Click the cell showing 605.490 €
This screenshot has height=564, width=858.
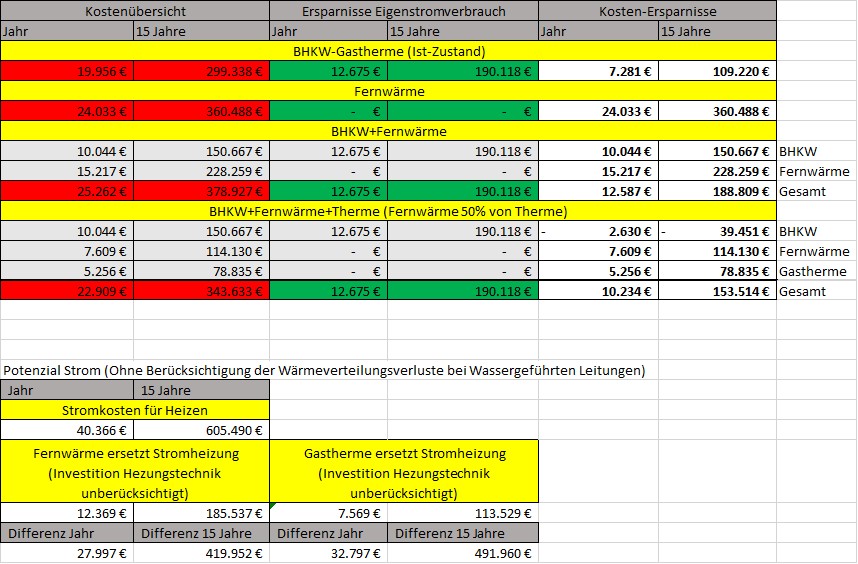point(201,430)
